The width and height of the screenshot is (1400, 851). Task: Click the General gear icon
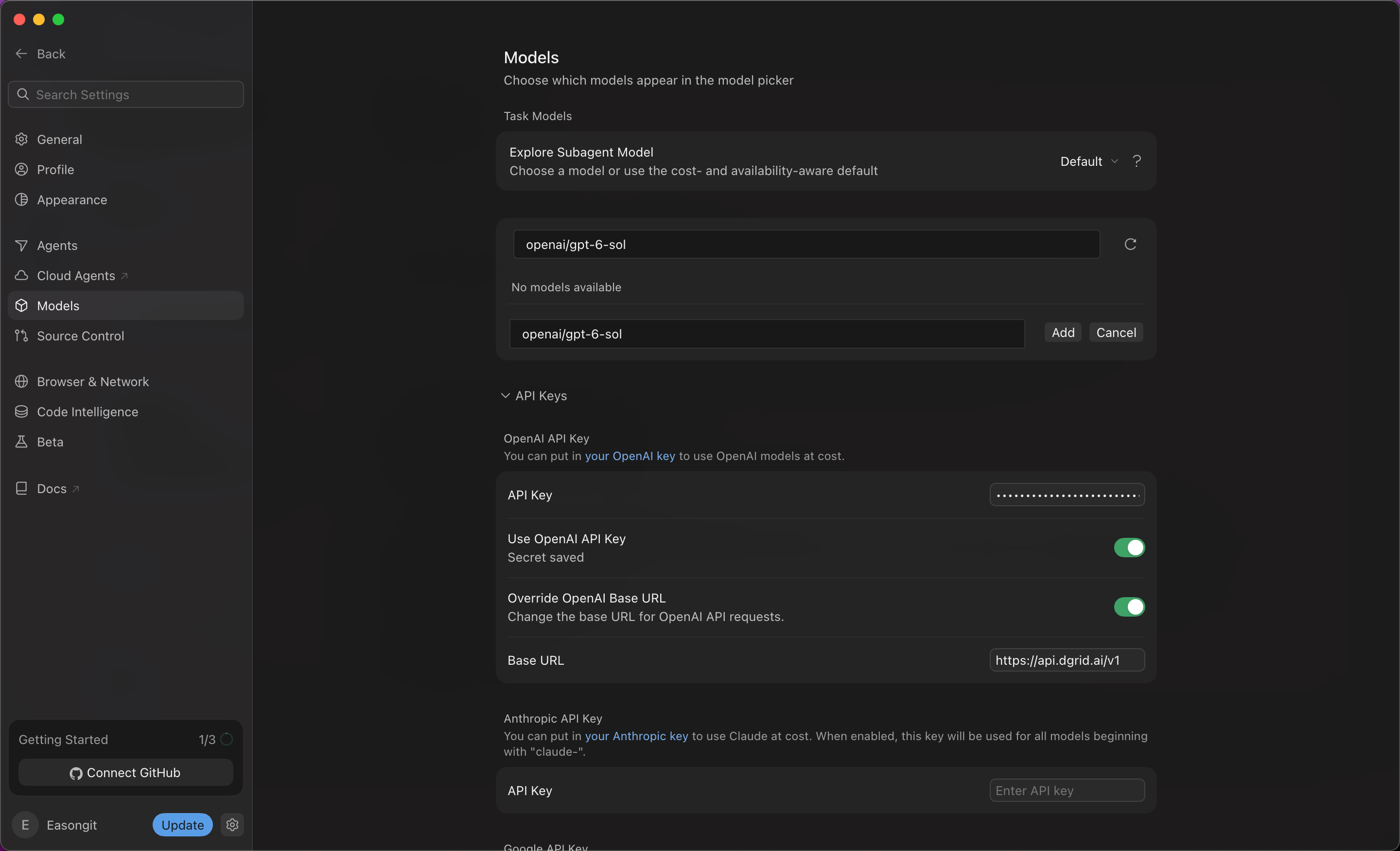click(21, 139)
